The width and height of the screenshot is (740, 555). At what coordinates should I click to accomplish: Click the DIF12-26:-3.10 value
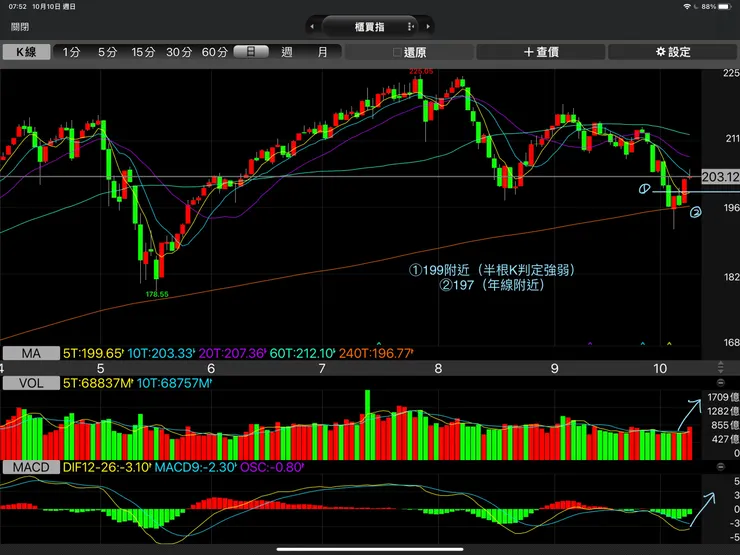click(x=107, y=467)
